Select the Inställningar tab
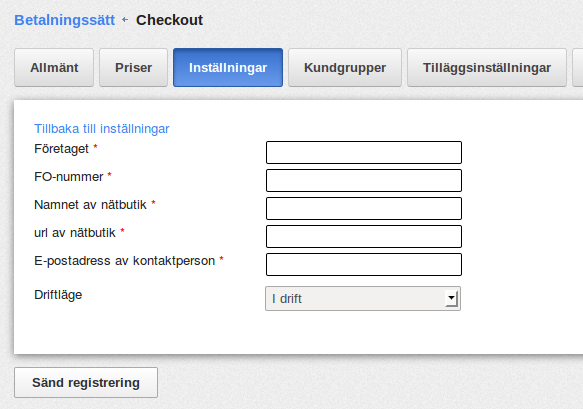Screen dimensions: 583x409 (x=228, y=68)
